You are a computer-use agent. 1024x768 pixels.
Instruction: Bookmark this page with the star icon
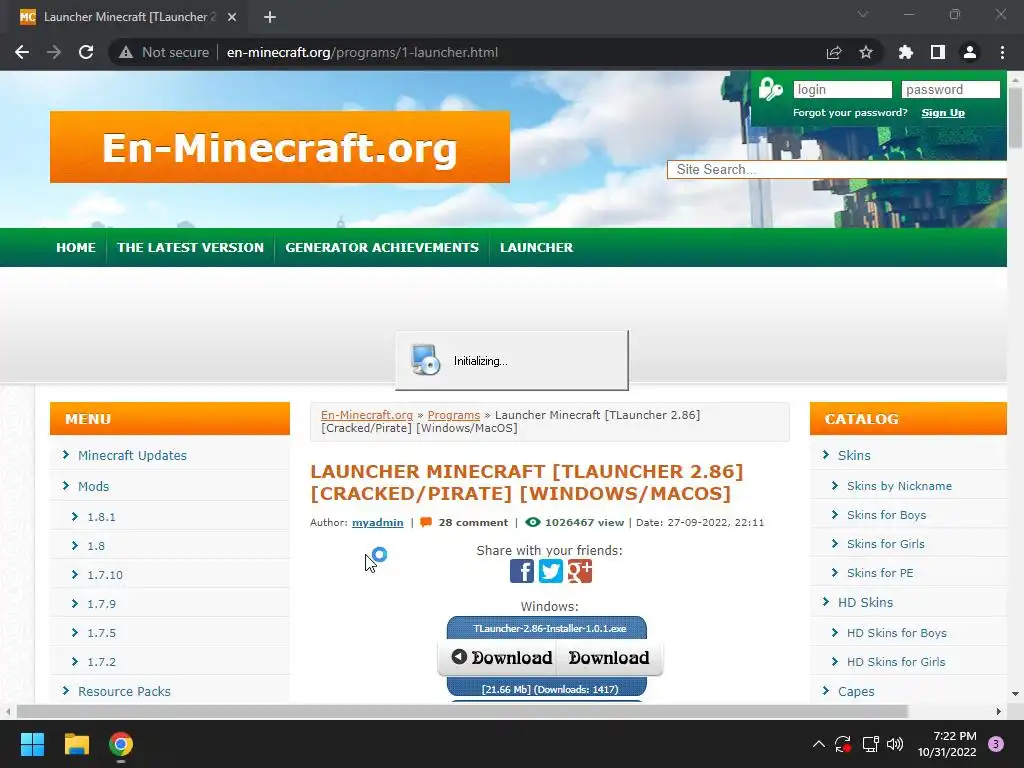(x=866, y=52)
